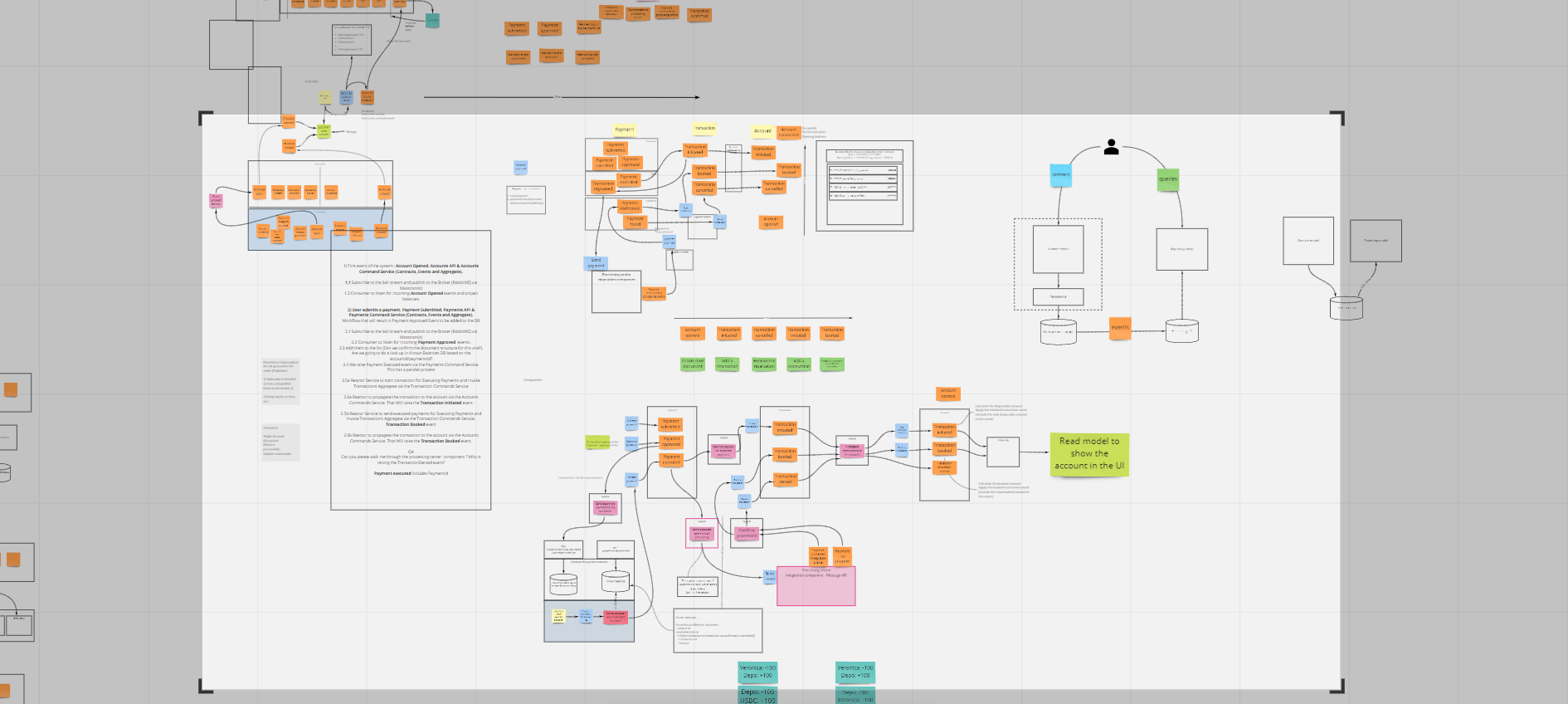Select the green 'queries' sticky note
The image size is (1568, 704).
[x=1167, y=179]
